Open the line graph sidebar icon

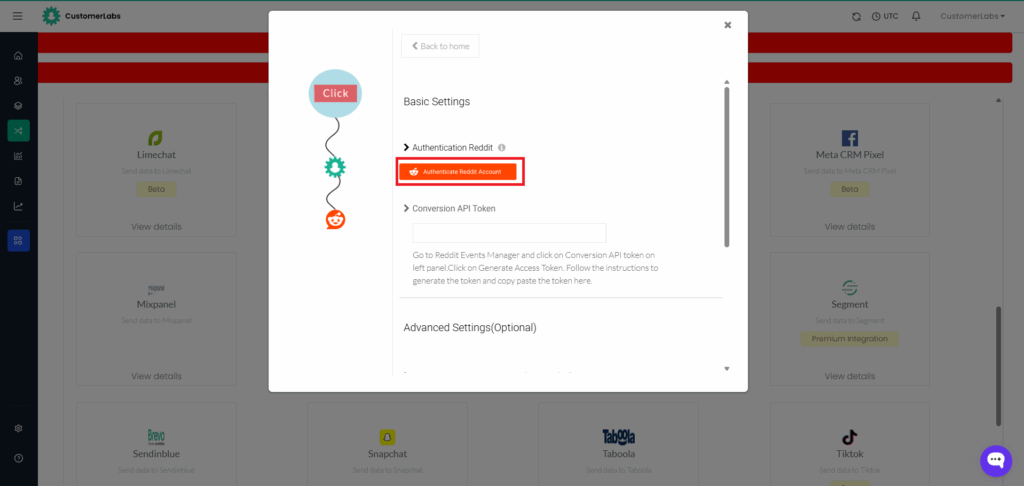18,206
